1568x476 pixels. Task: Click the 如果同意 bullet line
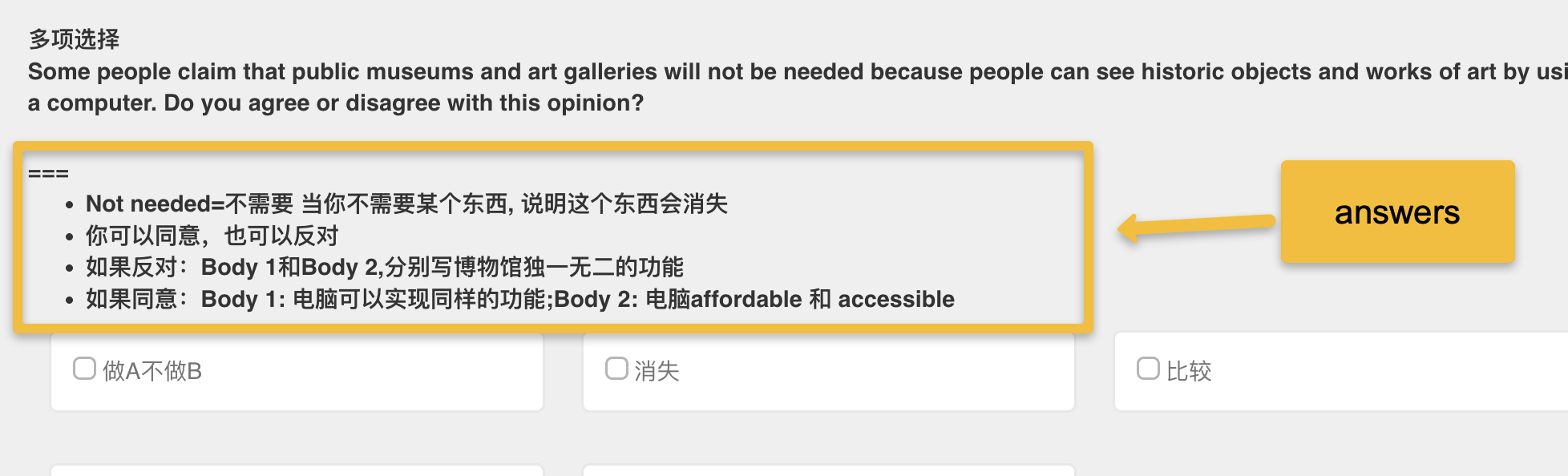(x=519, y=299)
